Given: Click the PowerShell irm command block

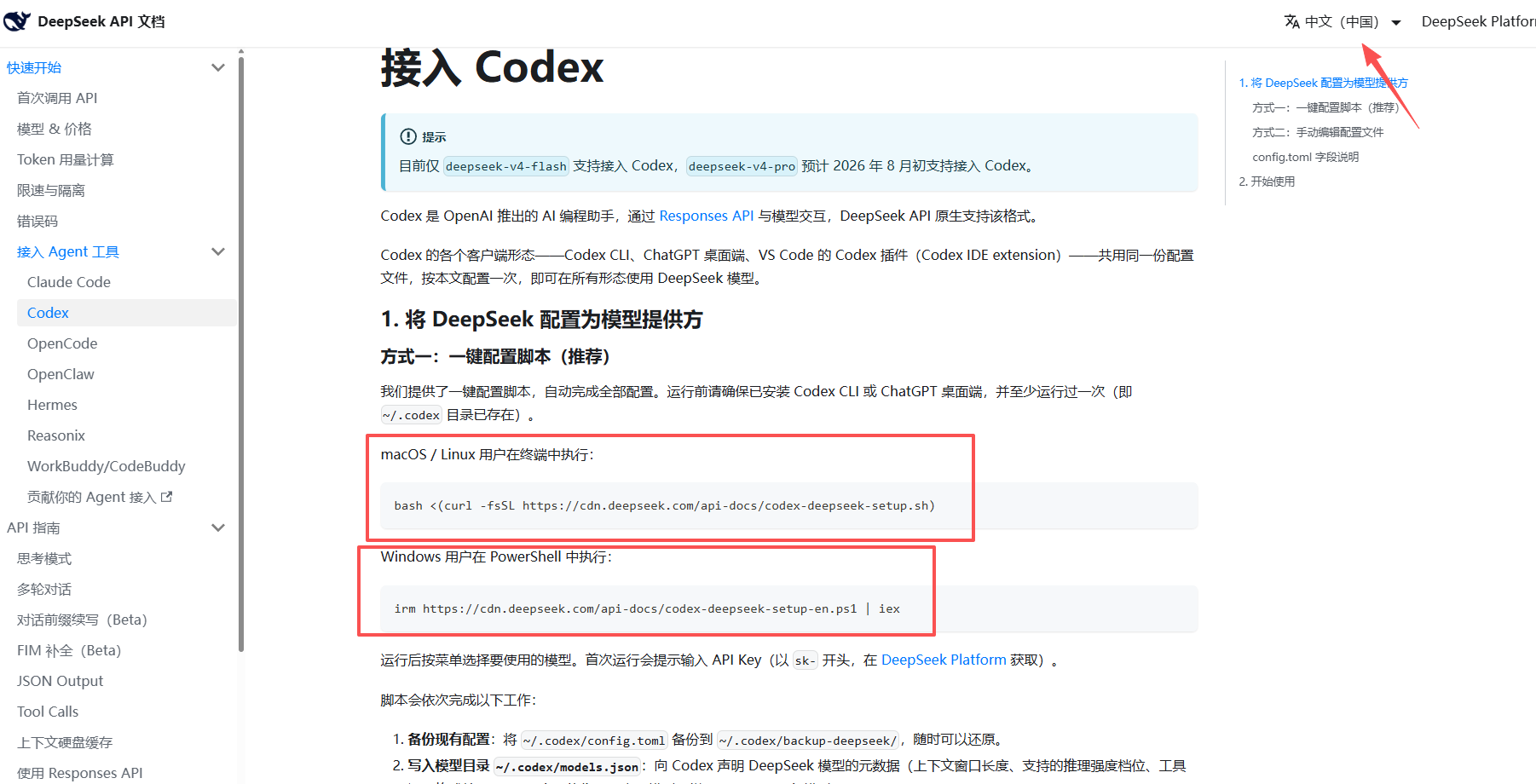Looking at the screenshot, I should (789, 608).
